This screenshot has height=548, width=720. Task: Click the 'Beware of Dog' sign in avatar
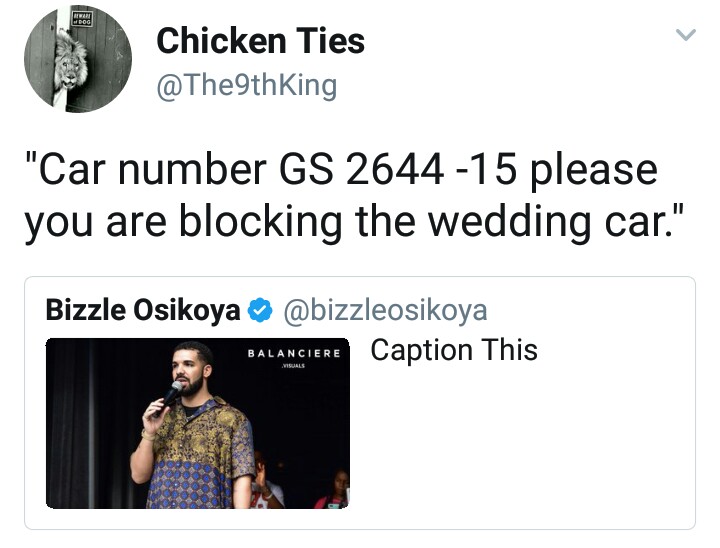(x=83, y=20)
